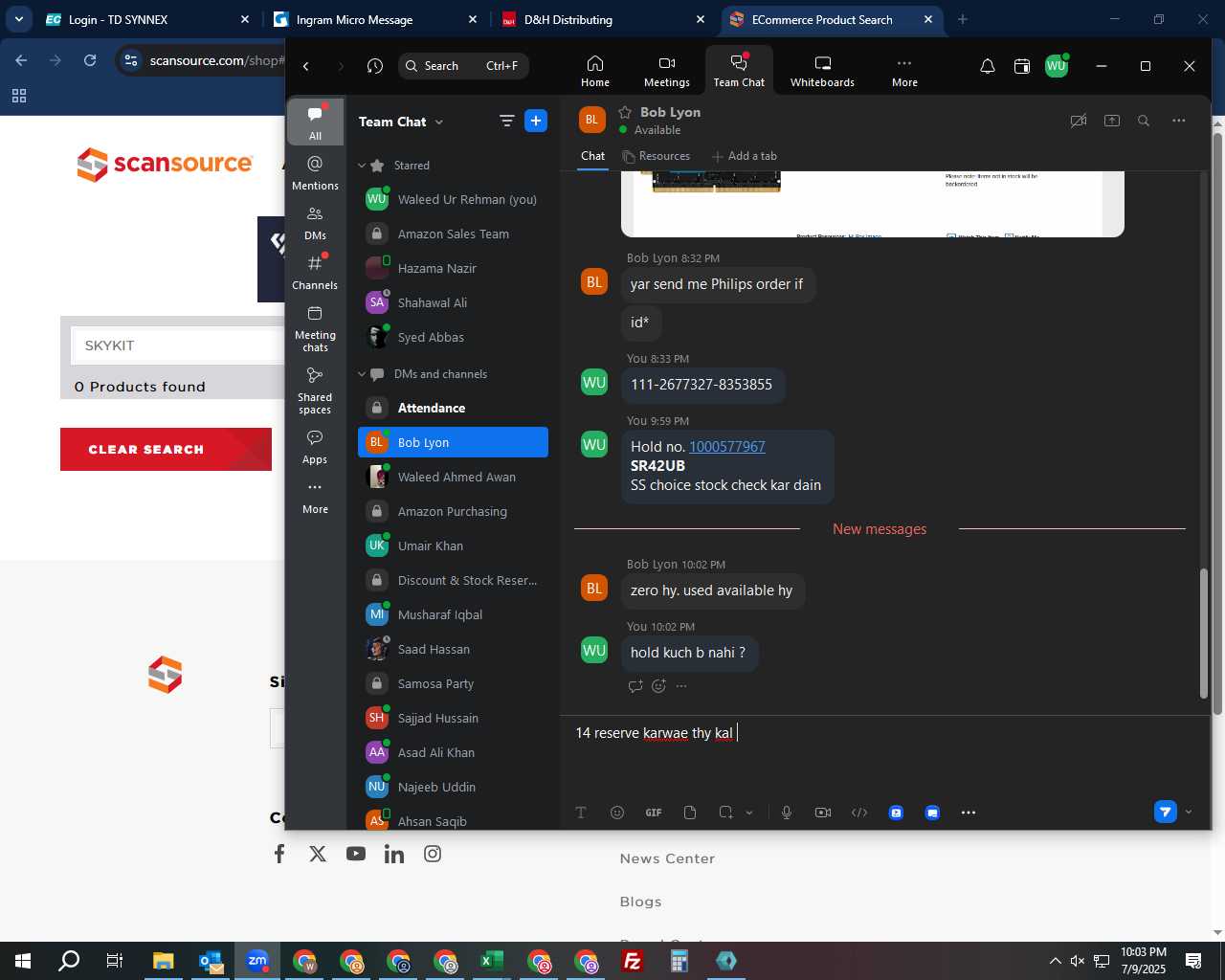
Task: Attach a file to message
Action: pyautogui.click(x=690, y=813)
